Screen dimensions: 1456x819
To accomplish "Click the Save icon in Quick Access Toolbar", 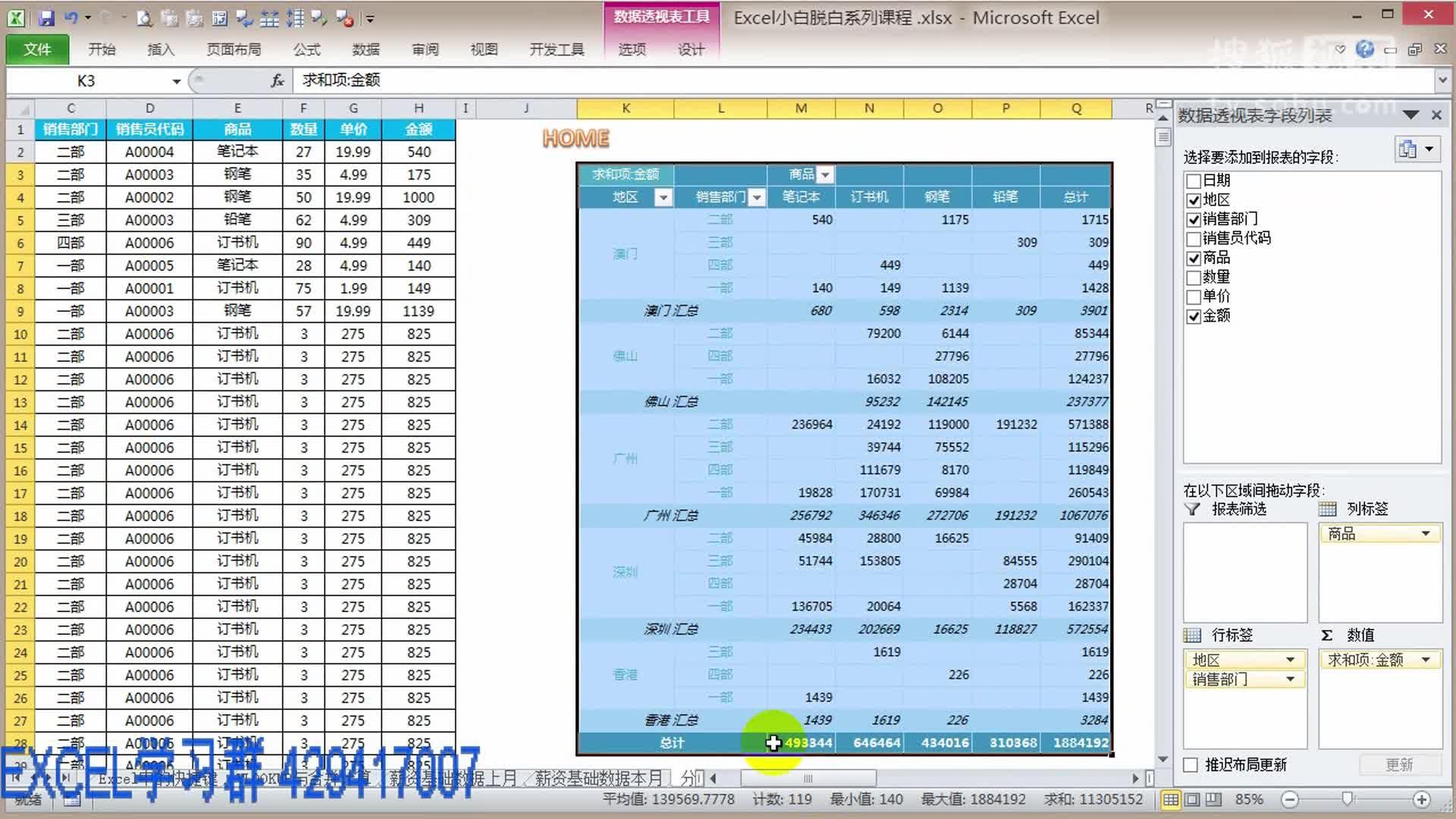I will click(x=47, y=17).
